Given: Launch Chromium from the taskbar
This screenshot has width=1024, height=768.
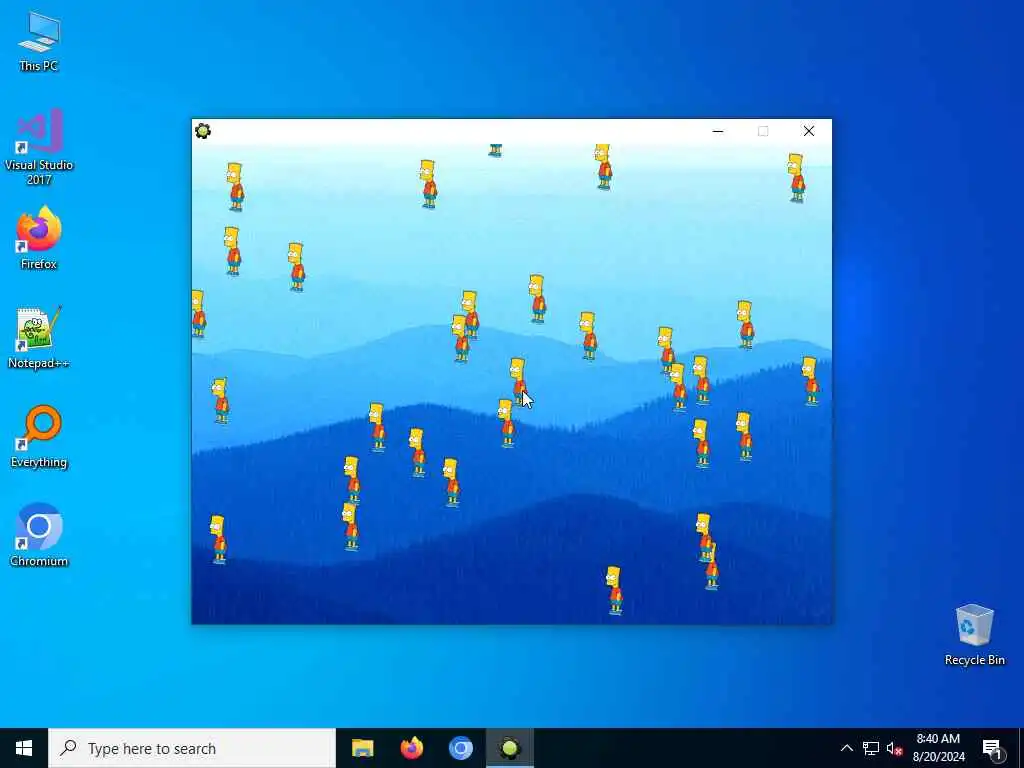Looking at the screenshot, I should [460, 748].
